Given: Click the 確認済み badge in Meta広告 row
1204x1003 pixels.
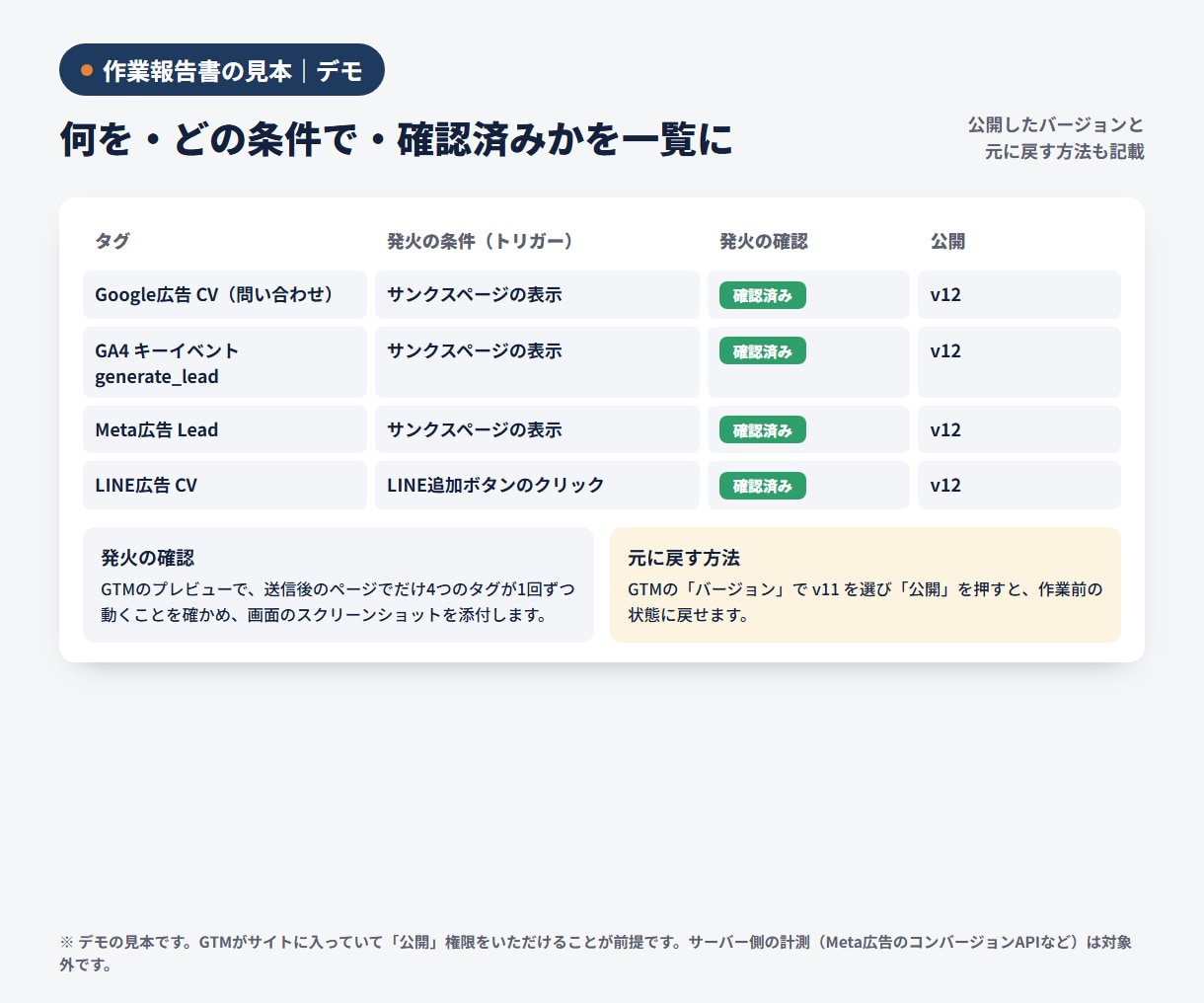Looking at the screenshot, I should 763,429.
